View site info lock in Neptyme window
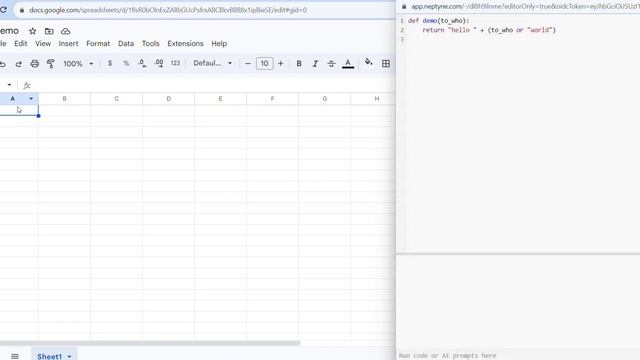 [x=404, y=7]
